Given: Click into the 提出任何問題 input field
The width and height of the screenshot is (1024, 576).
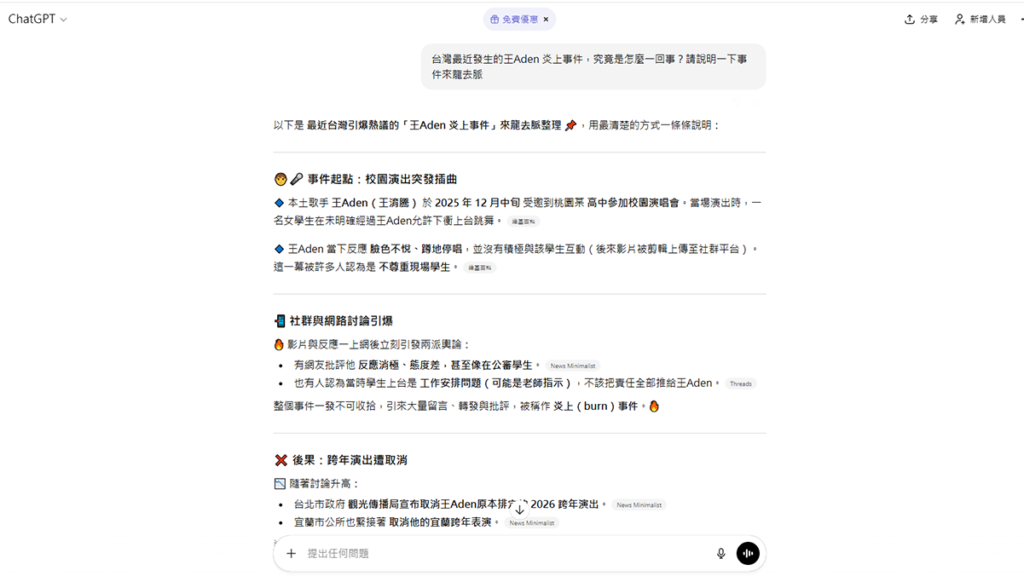Looking at the screenshot, I should tap(500, 553).
